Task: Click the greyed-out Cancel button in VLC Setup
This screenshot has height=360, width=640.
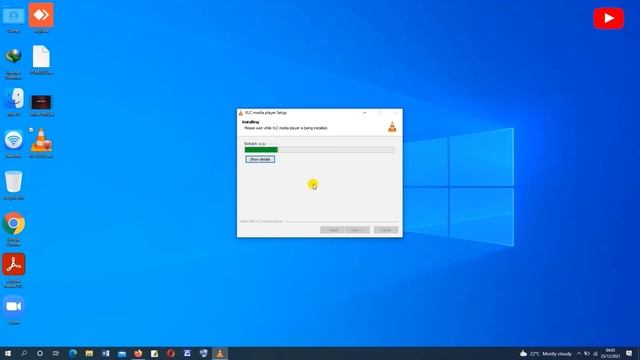Action: (386, 230)
